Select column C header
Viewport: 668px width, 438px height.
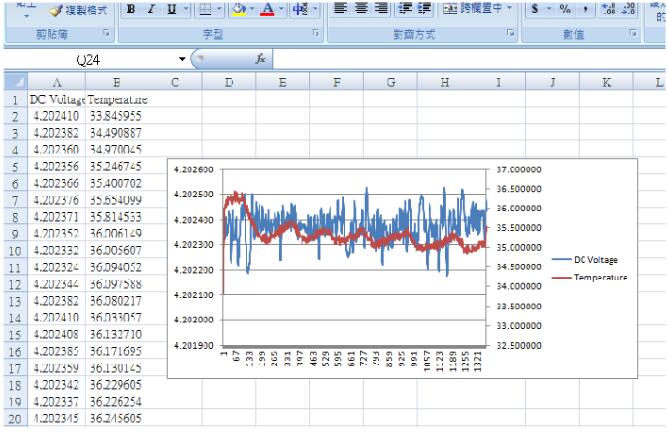tap(175, 82)
